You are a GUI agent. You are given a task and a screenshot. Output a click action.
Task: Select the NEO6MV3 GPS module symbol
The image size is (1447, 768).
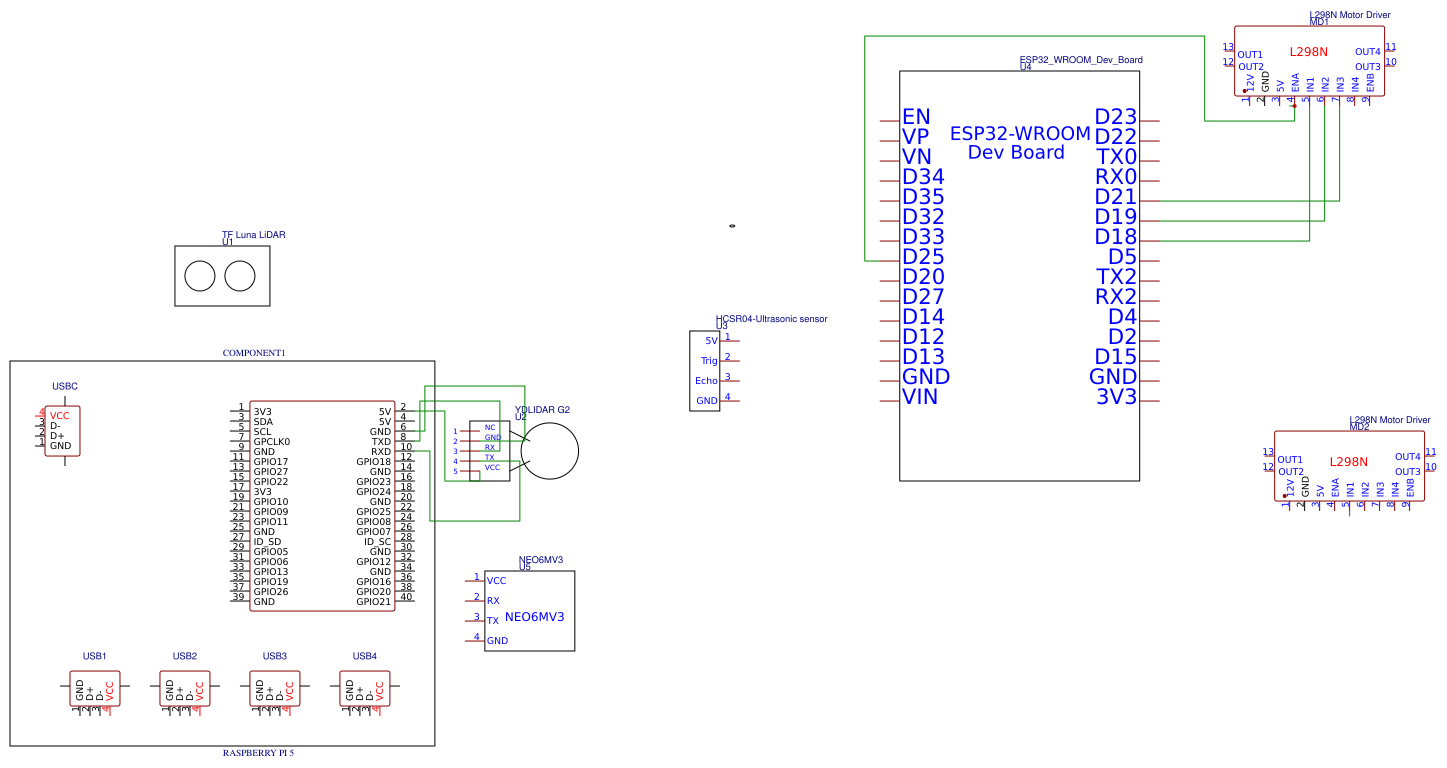pyautogui.click(x=529, y=611)
